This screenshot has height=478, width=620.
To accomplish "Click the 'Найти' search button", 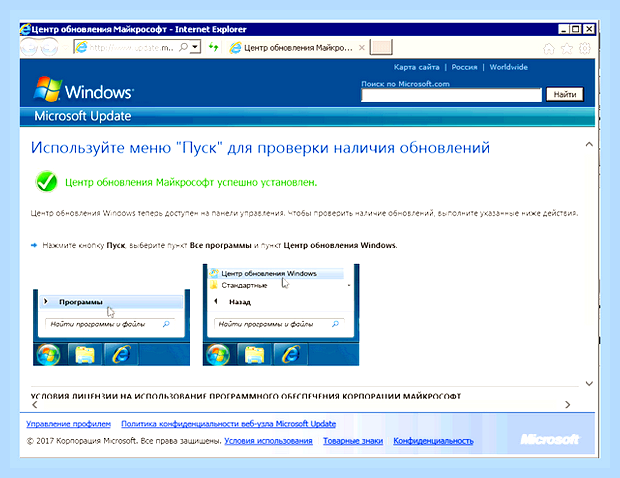I will [x=565, y=94].
